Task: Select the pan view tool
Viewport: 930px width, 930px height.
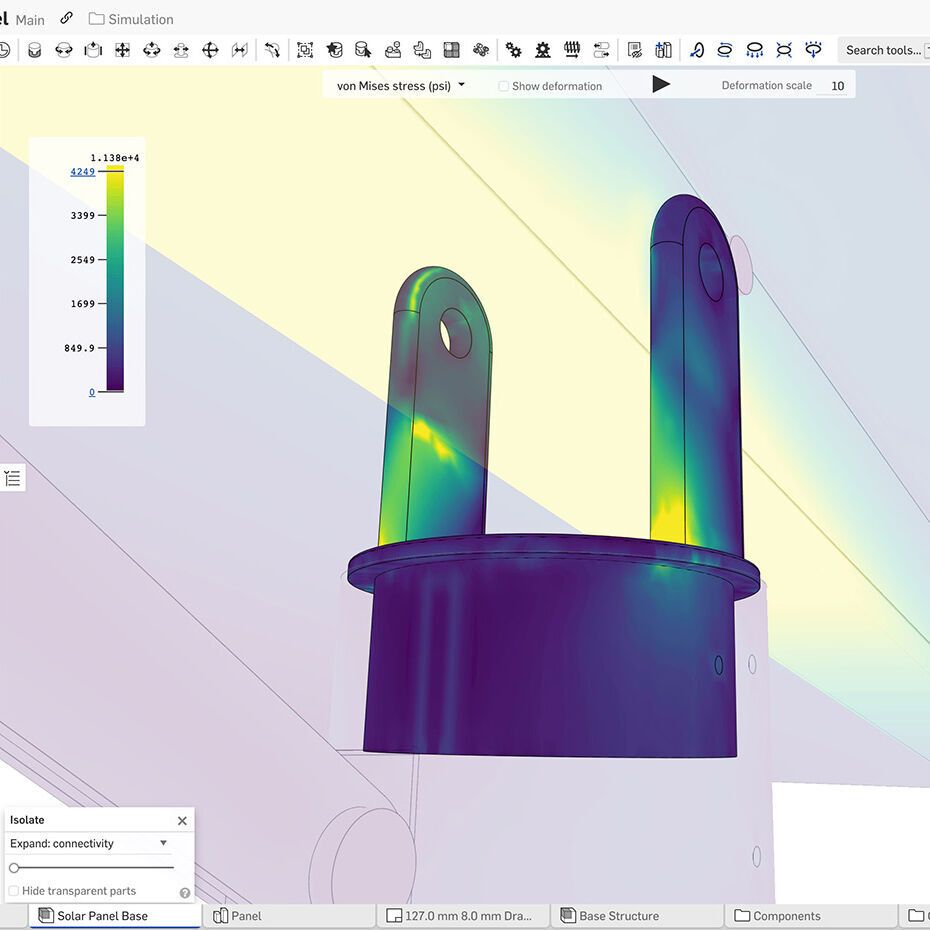Action: click(x=121, y=49)
